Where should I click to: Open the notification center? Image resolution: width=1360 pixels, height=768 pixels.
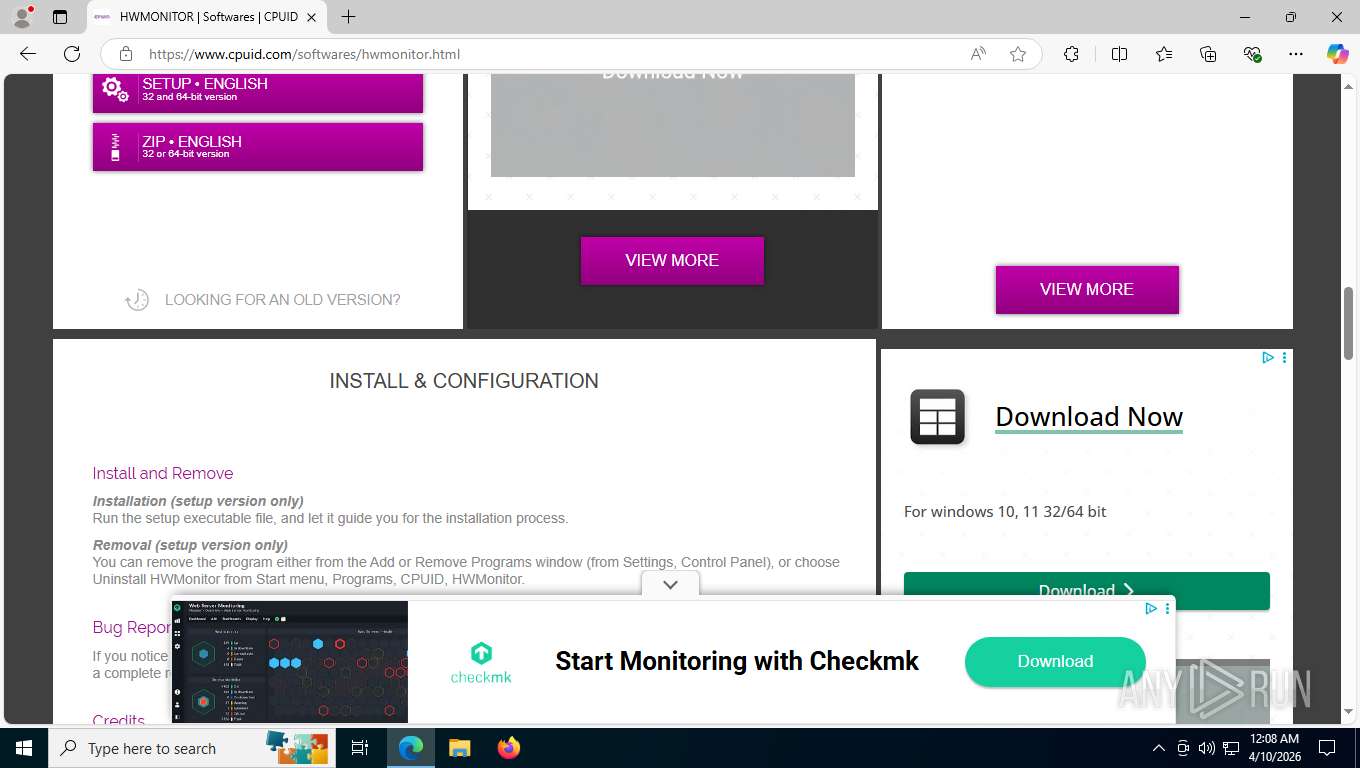(1327, 748)
